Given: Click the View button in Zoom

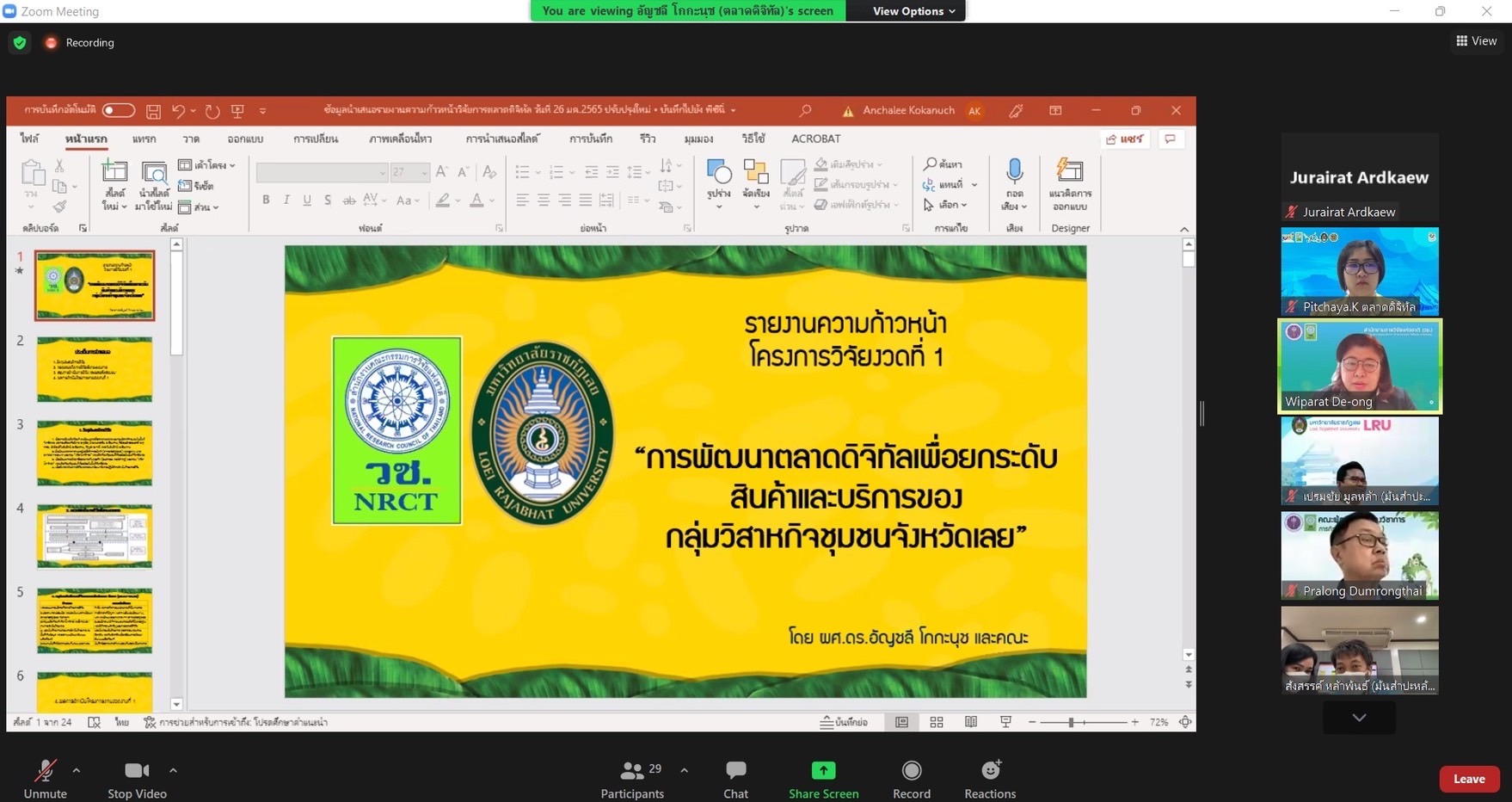Looking at the screenshot, I should click(1476, 40).
